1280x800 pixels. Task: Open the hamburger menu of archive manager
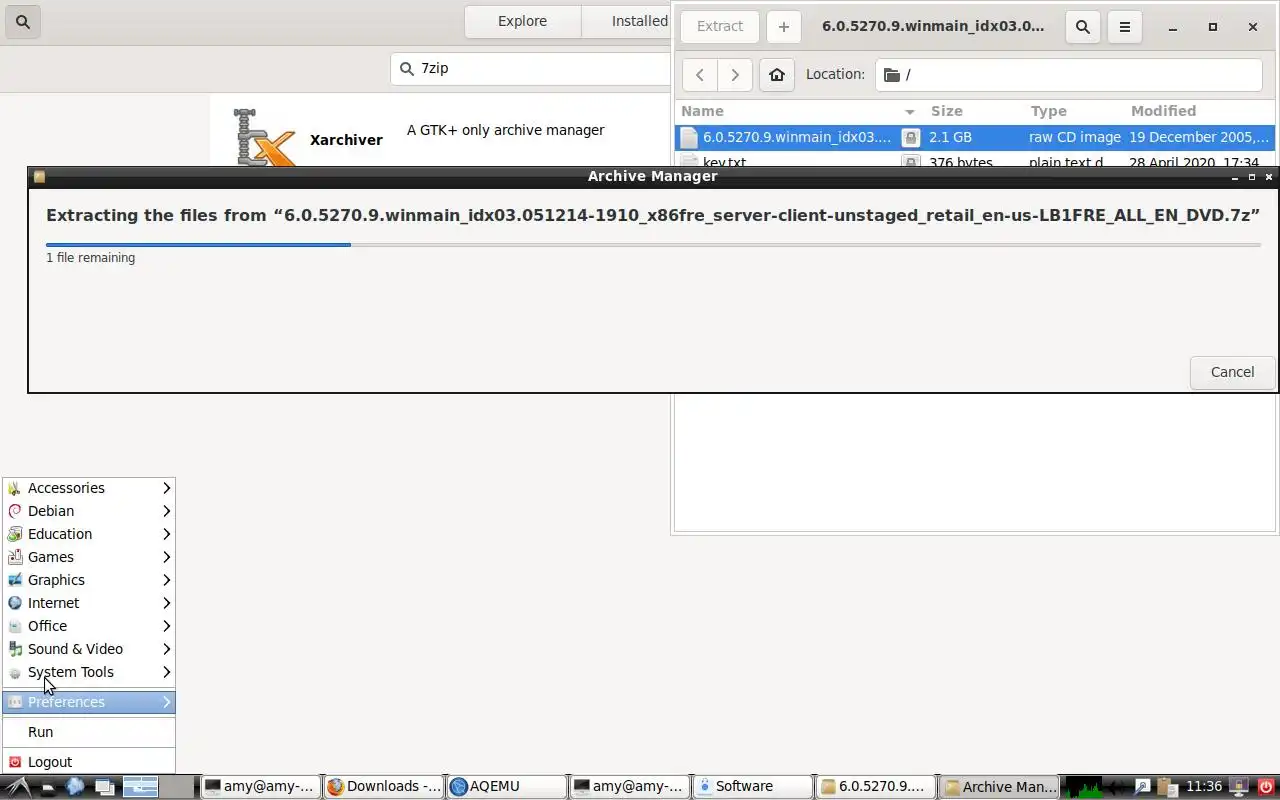pyautogui.click(x=1125, y=27)
